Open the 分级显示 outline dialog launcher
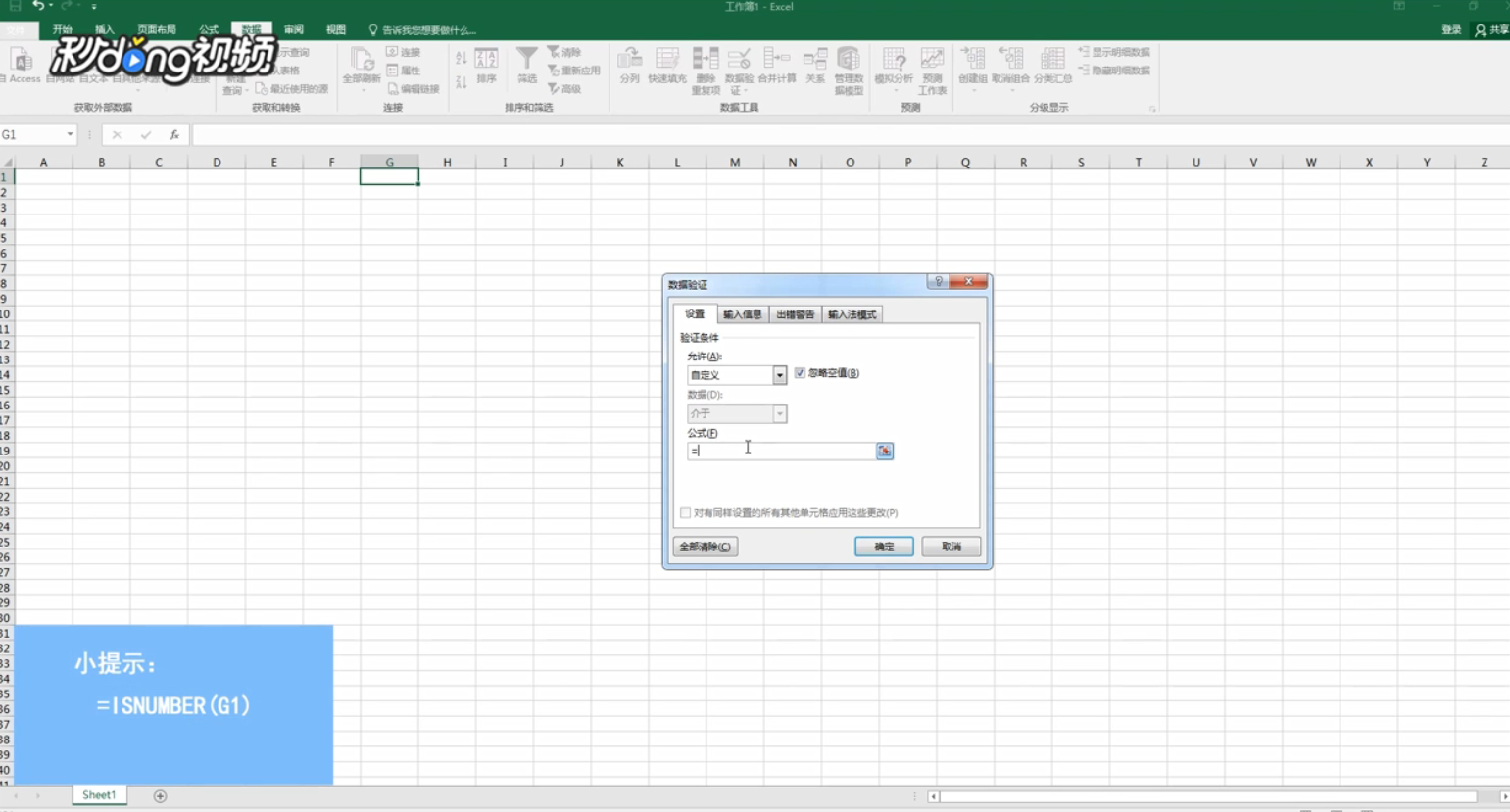 tap(1152, 109)
